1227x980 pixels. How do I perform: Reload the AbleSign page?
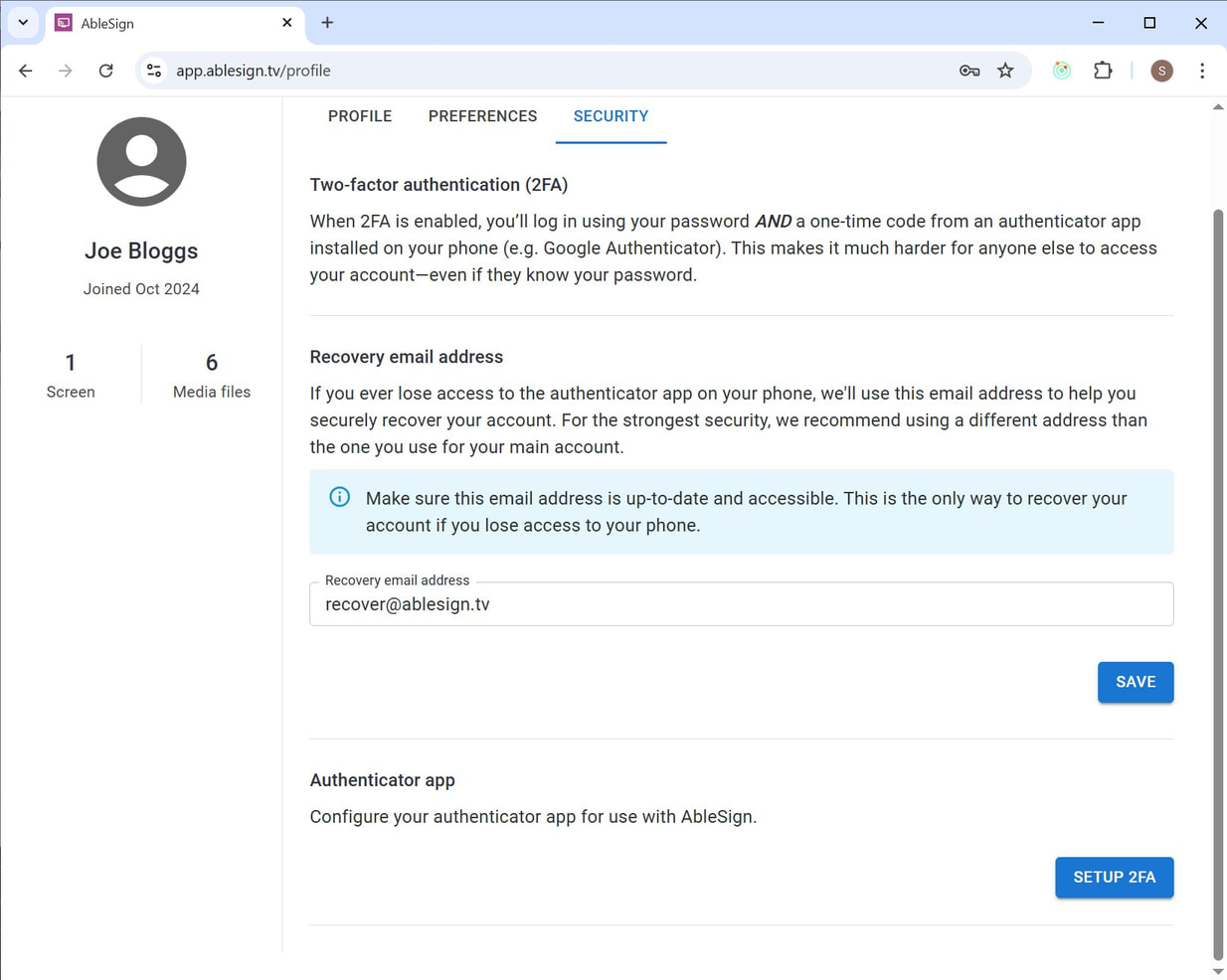point(106,71)
